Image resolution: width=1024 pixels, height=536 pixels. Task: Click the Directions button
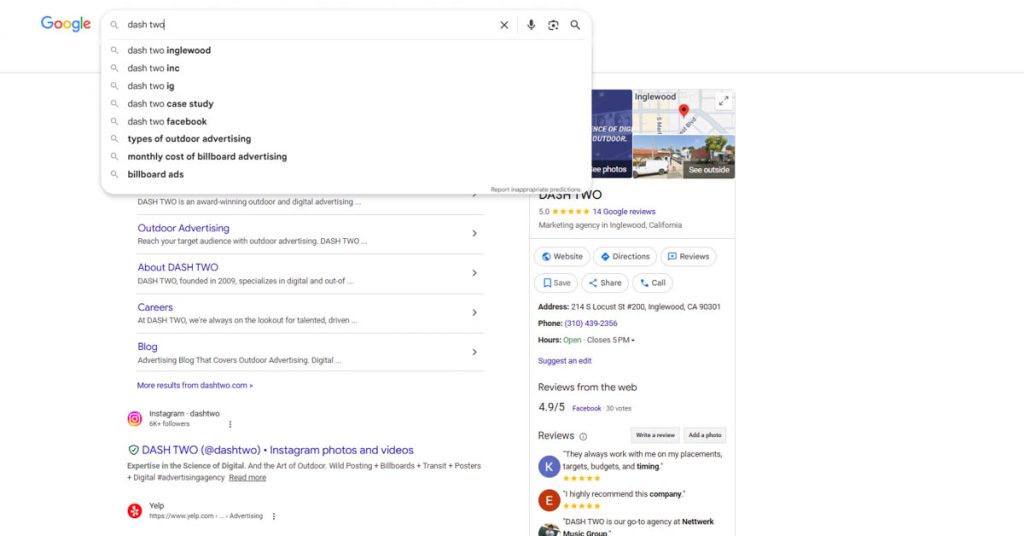(625, 257)
